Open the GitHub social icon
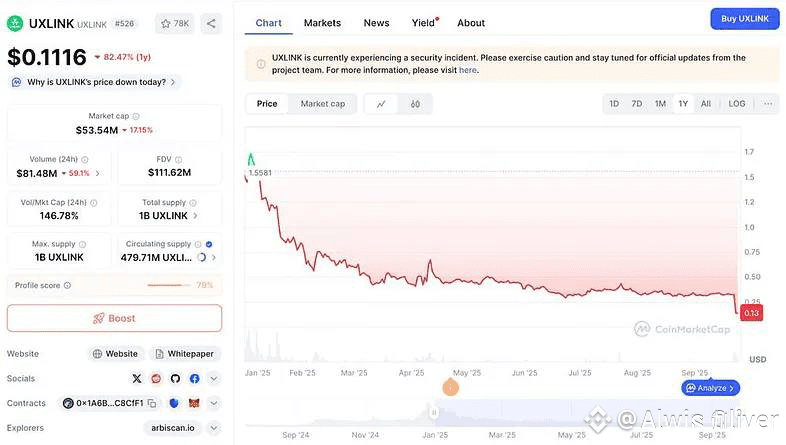The image size is (786, 445). [175, 378]
